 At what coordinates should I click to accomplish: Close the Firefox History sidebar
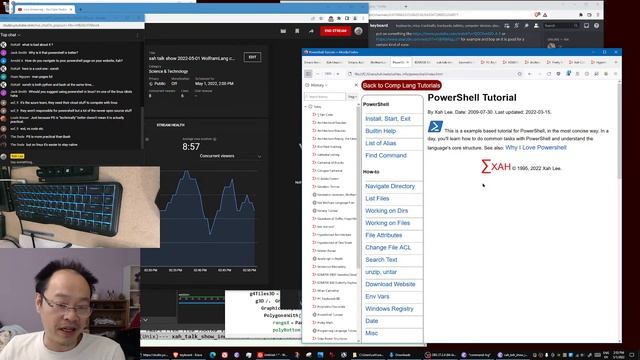pos(356,85)
